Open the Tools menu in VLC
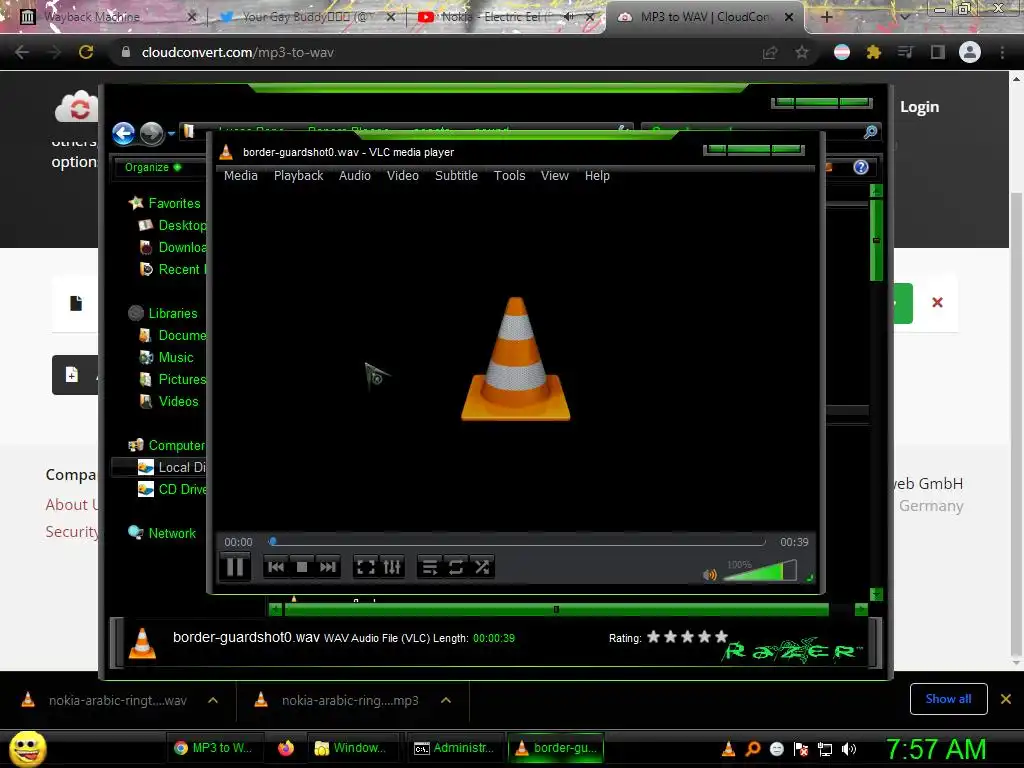The height and width of the screenshot is (768, 1024). (509, 176)
